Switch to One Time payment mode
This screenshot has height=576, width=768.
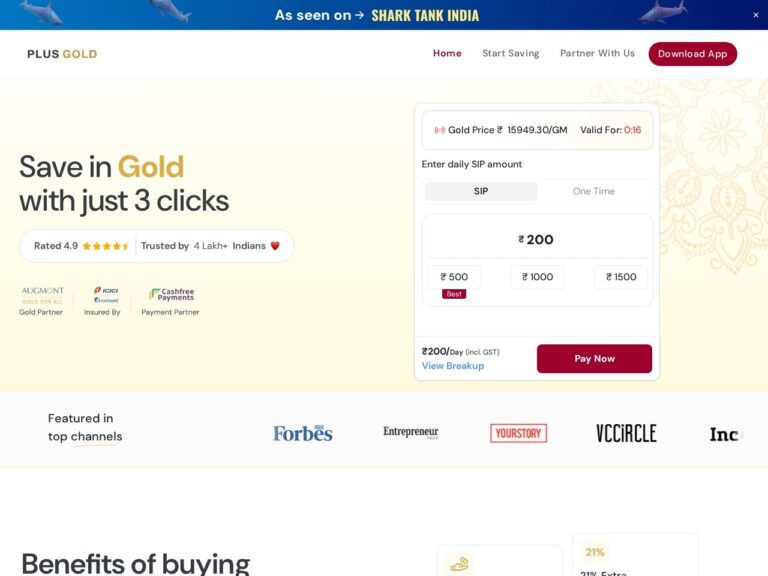594,191
